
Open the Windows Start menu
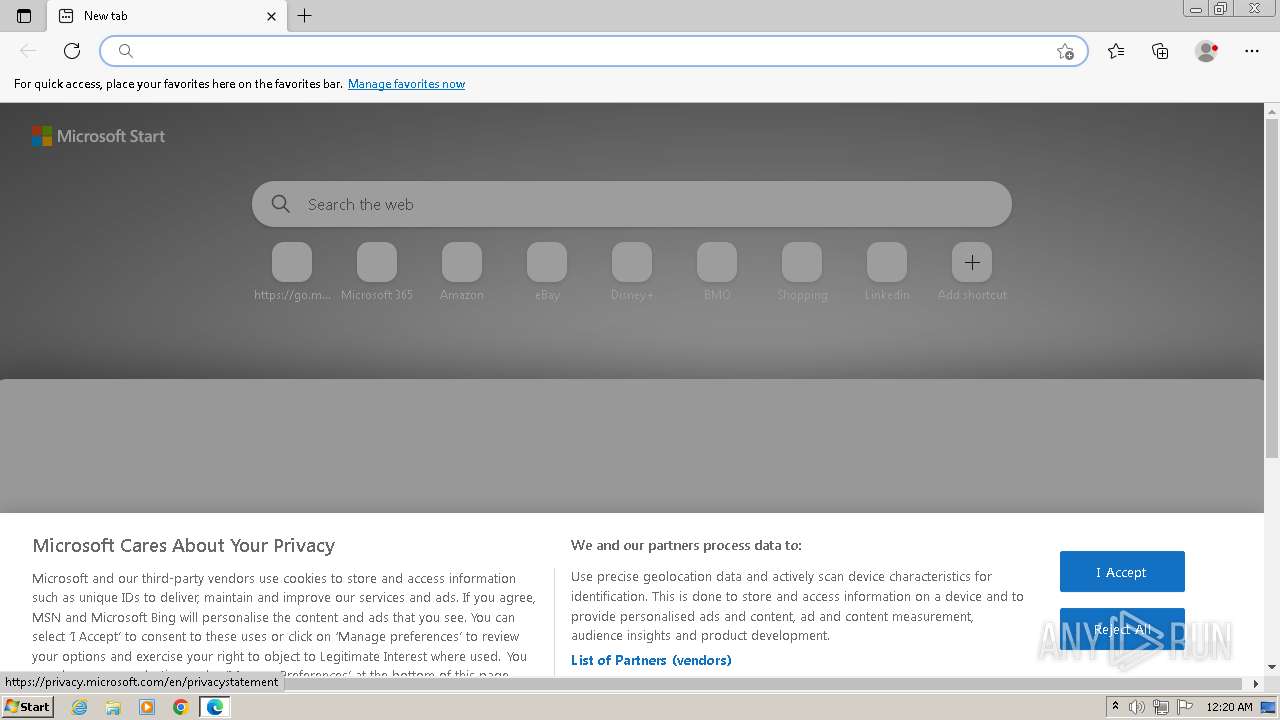tap(27, 707)
